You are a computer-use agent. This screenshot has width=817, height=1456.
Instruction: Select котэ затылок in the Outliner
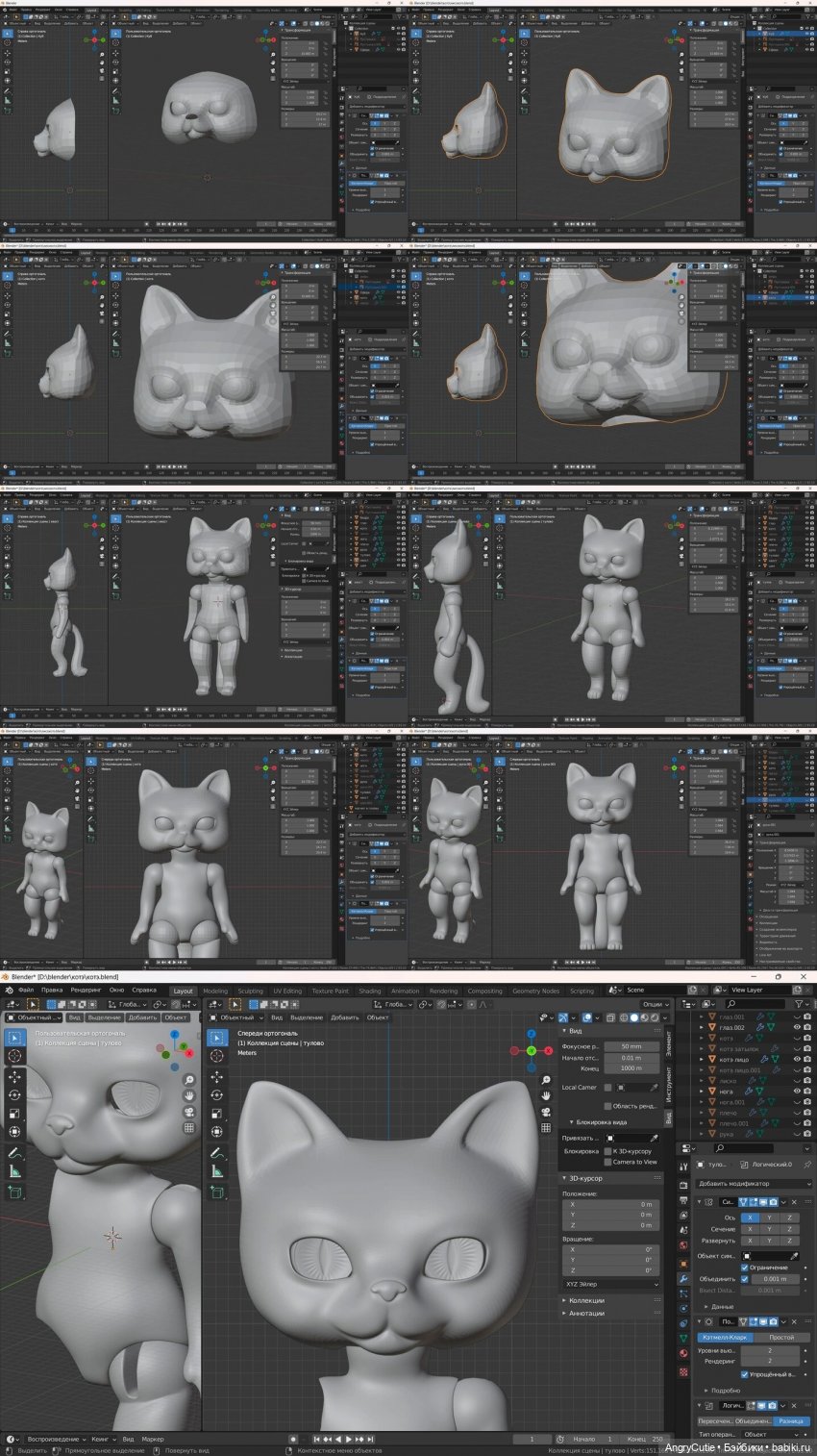pyautogui.click(x=740, y=1048)
